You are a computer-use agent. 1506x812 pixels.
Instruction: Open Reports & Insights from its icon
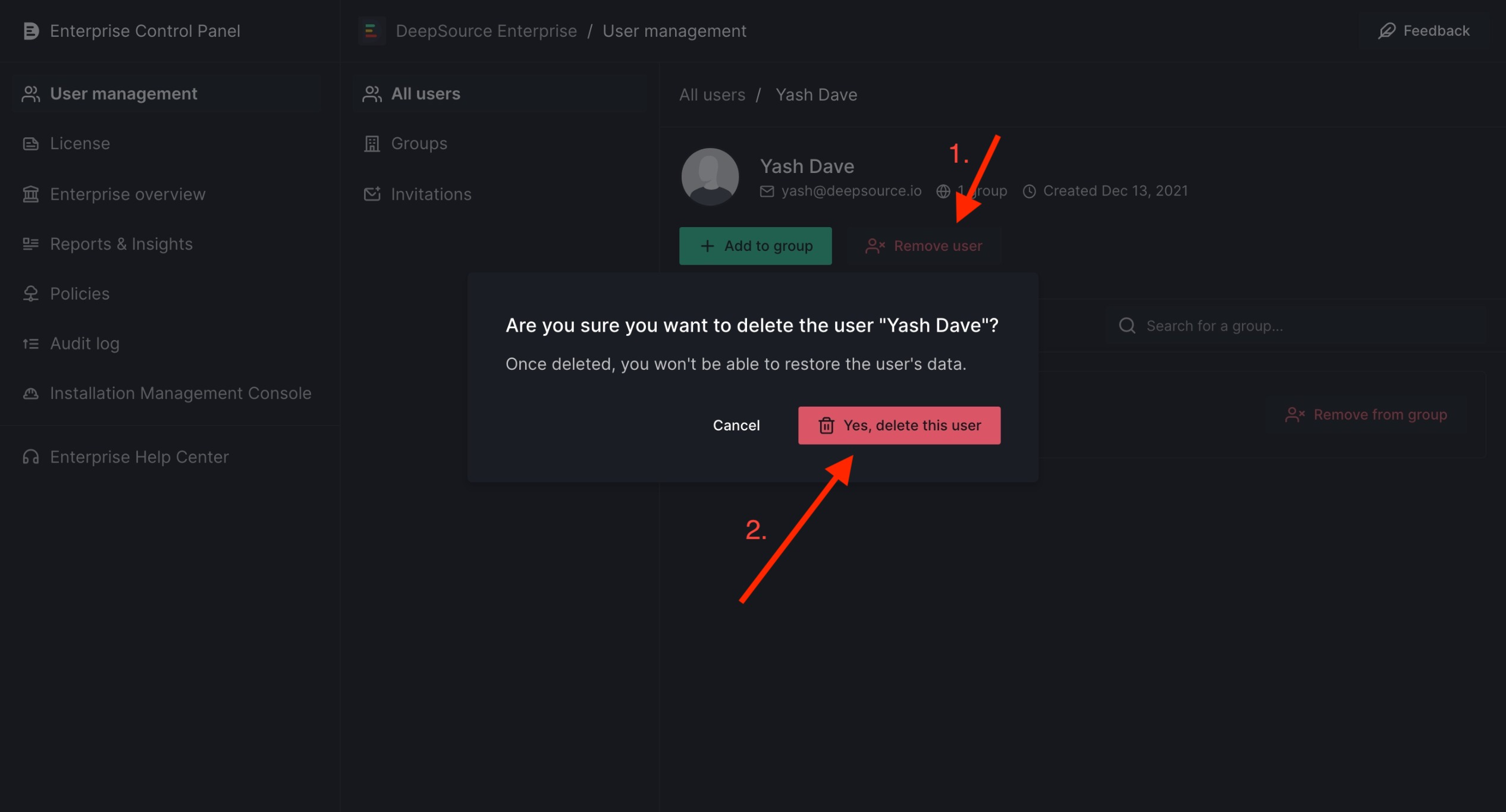pos(31,244)
